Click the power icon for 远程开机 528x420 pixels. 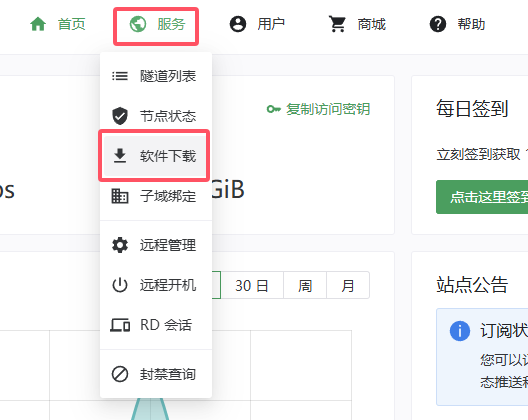[120, 285]
